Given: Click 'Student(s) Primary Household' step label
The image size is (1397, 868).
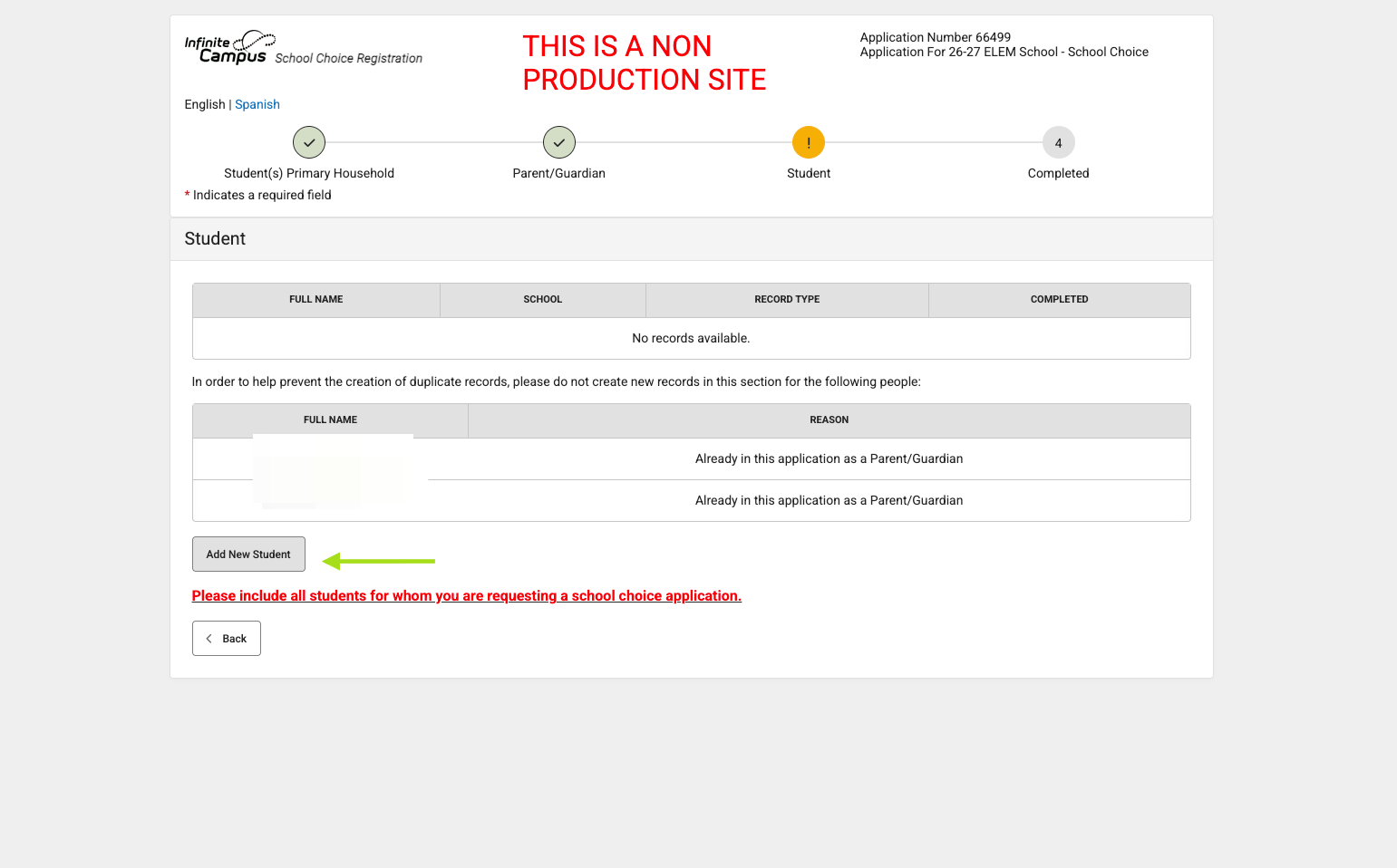Looking at the screenshot, I should (309, 173).
